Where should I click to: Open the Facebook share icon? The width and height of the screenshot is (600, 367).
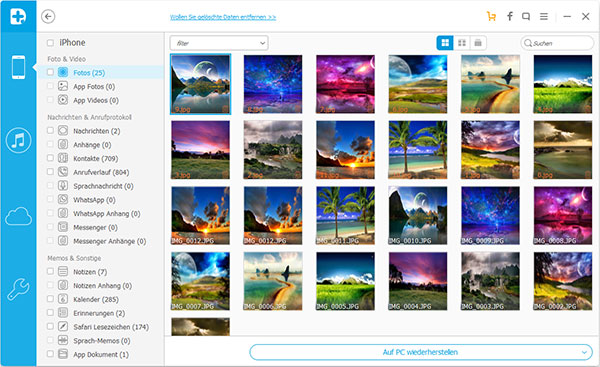point(510,16)
